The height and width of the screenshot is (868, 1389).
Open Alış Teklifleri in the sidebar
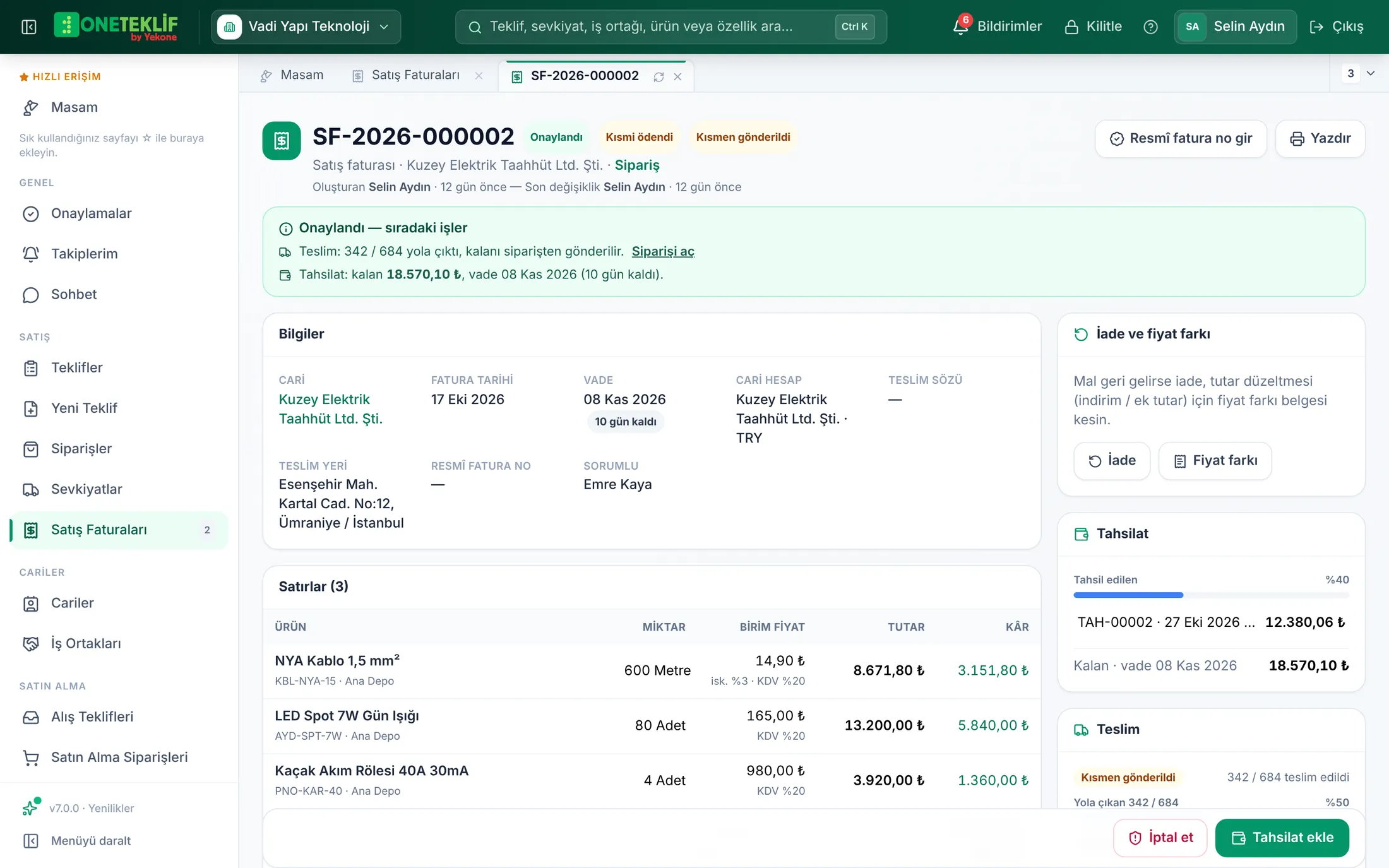(x=119, y=716)
